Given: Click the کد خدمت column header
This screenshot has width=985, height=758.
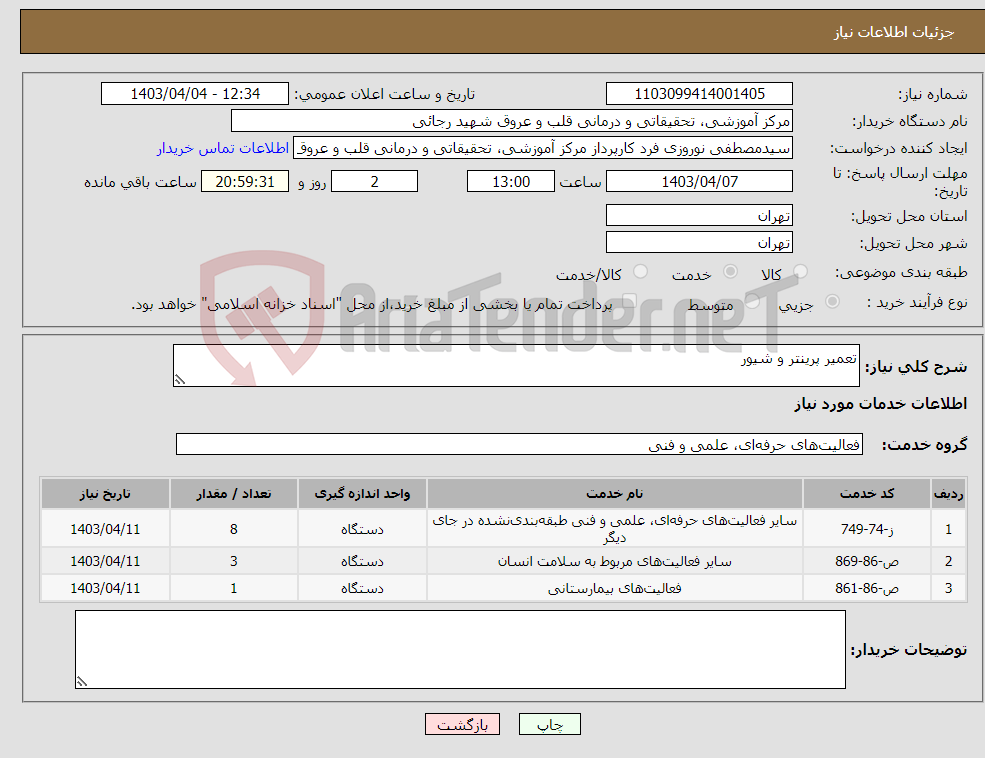Looking at the screenshot, I should pyautogui.click(x=867, y=494).
